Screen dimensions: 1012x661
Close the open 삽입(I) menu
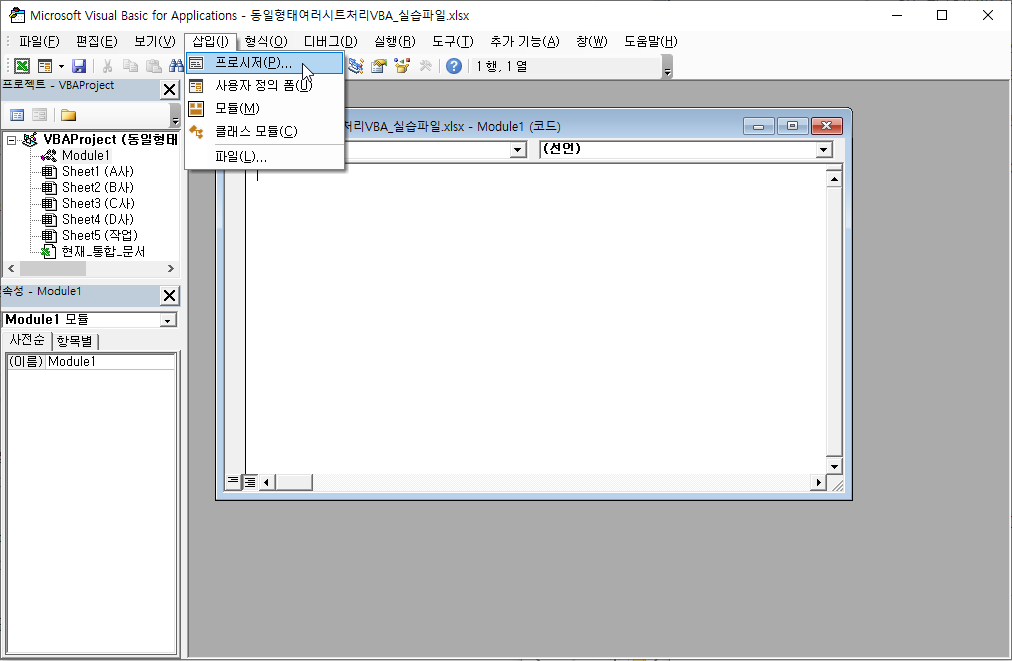point(210,41)
